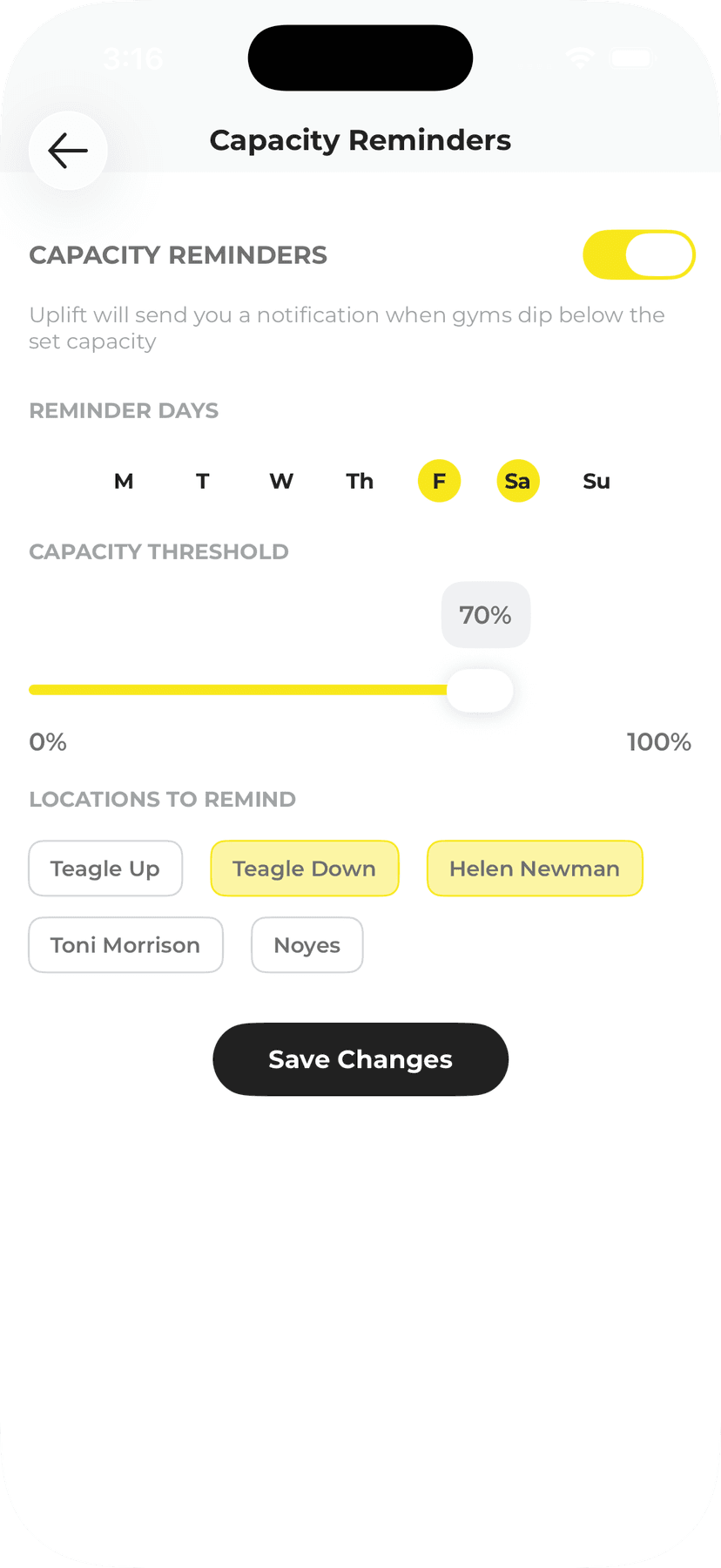Screen dimensions: 721x1568
Task: Tap the 70% threshold value bubble
Action: (485, 615)
